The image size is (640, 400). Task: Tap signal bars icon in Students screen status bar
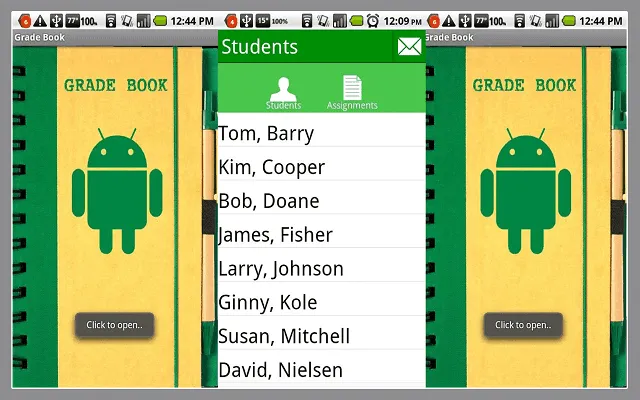340,21
